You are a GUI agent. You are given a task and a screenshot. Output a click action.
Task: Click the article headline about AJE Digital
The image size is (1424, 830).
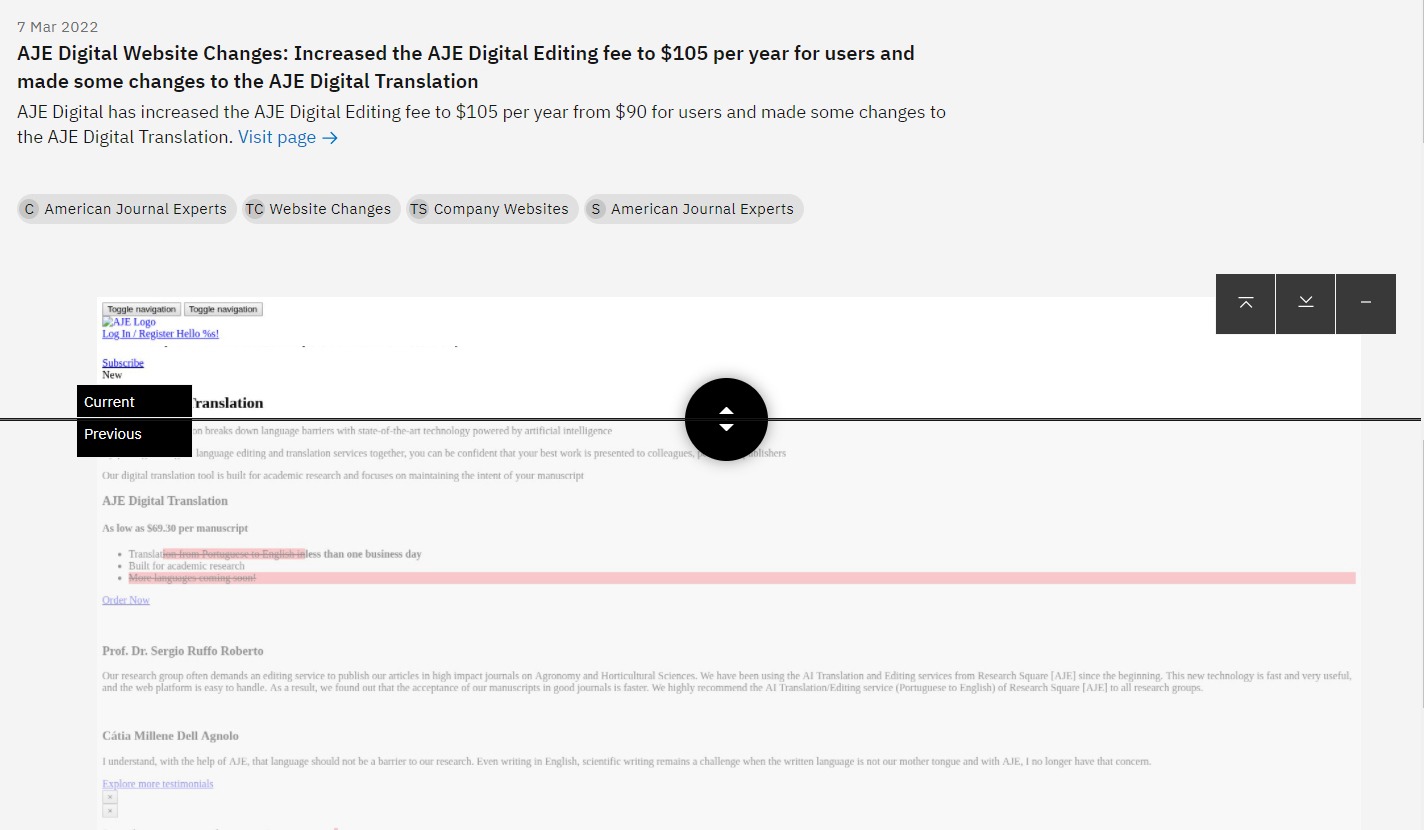point(466,67)
